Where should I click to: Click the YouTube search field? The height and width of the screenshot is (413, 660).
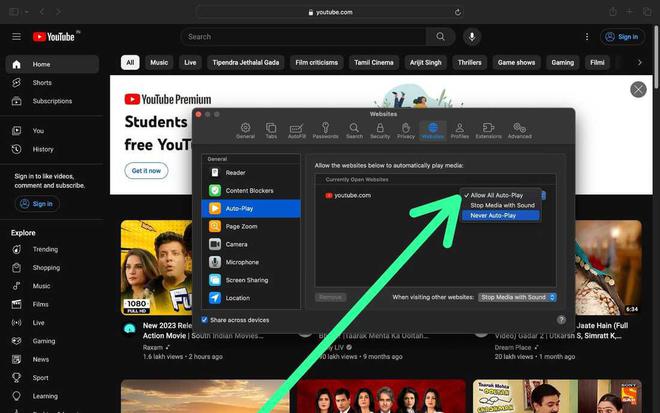click(x=303, y=37)
